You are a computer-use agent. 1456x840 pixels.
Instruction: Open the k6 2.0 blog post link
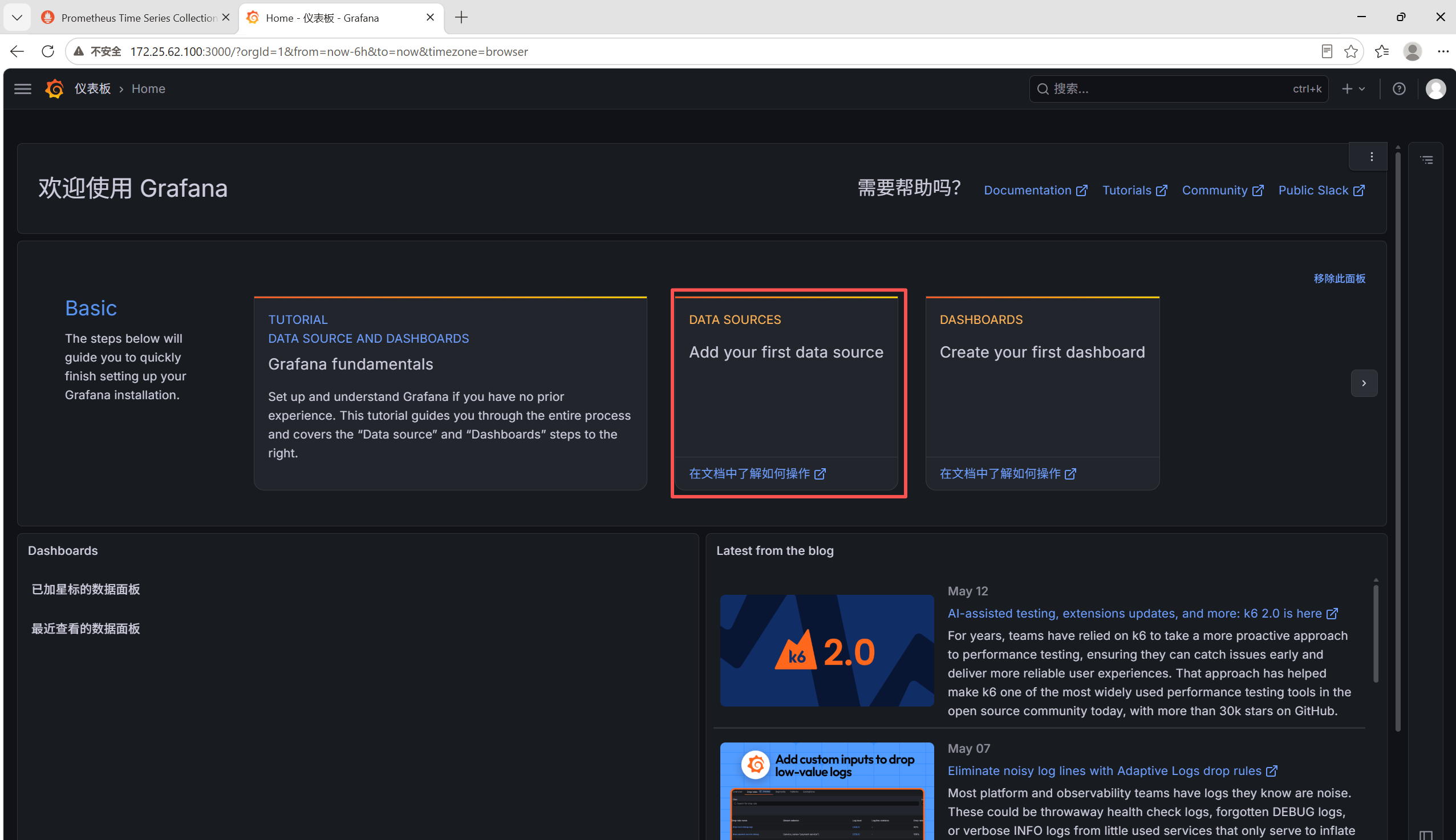(x=1142, y=613)
